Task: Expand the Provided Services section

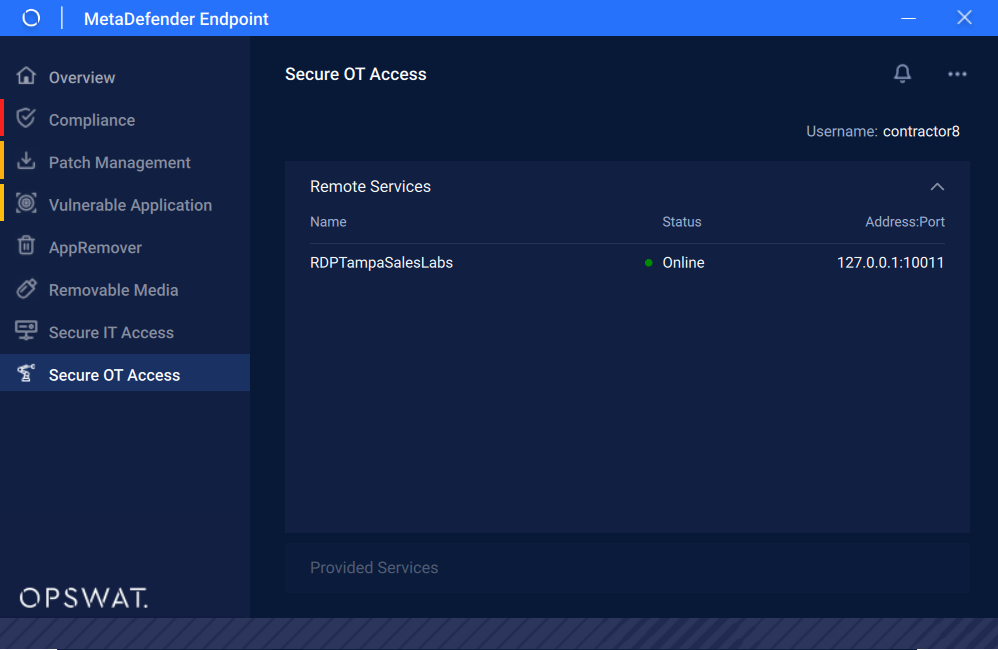Action: [628, 567]
